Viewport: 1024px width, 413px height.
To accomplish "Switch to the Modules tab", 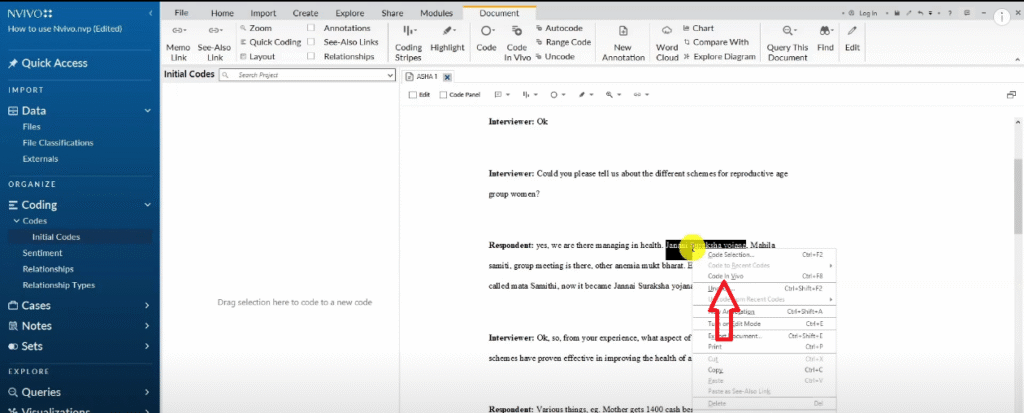I will [x=436, y=13].
